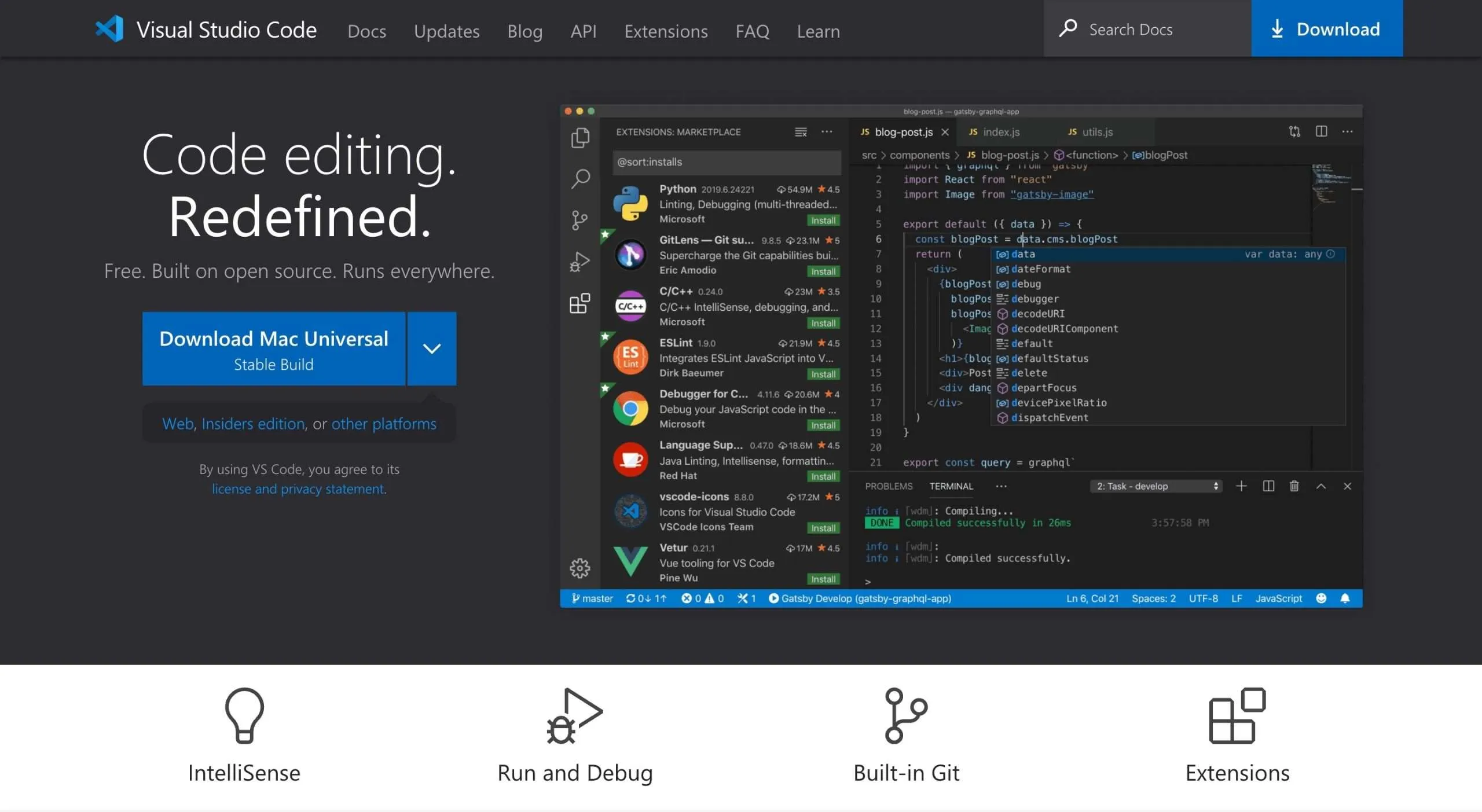Click the search magnifier icon
The height and width of the screenshot is (812, 1482).
pos(1068,28)
